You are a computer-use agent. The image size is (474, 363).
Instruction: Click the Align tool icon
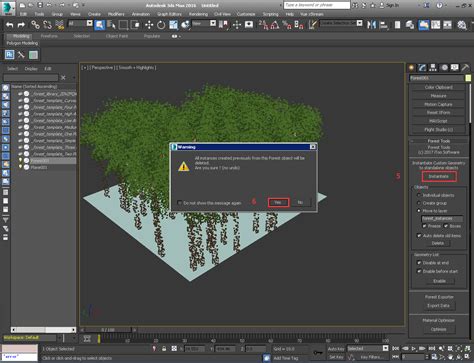click(x=384, y=25)
